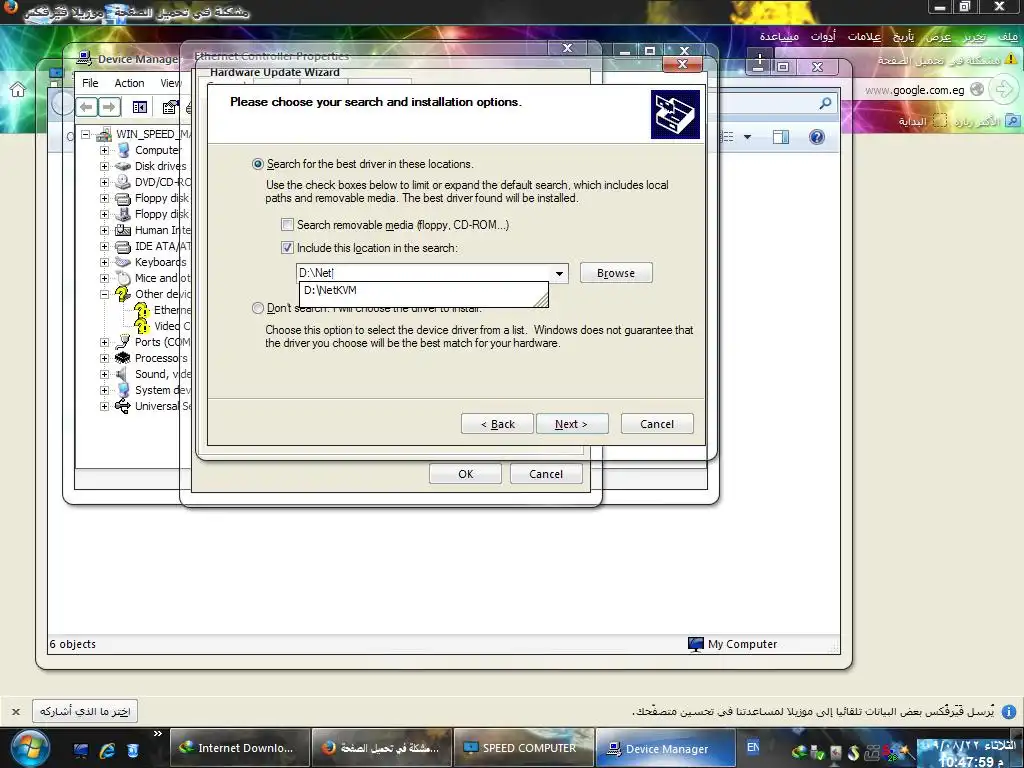Dismiss the Firefox notification bar with X
Image resolution: width=1024 pixels, height=768 pixels.
tap(16, 712)
